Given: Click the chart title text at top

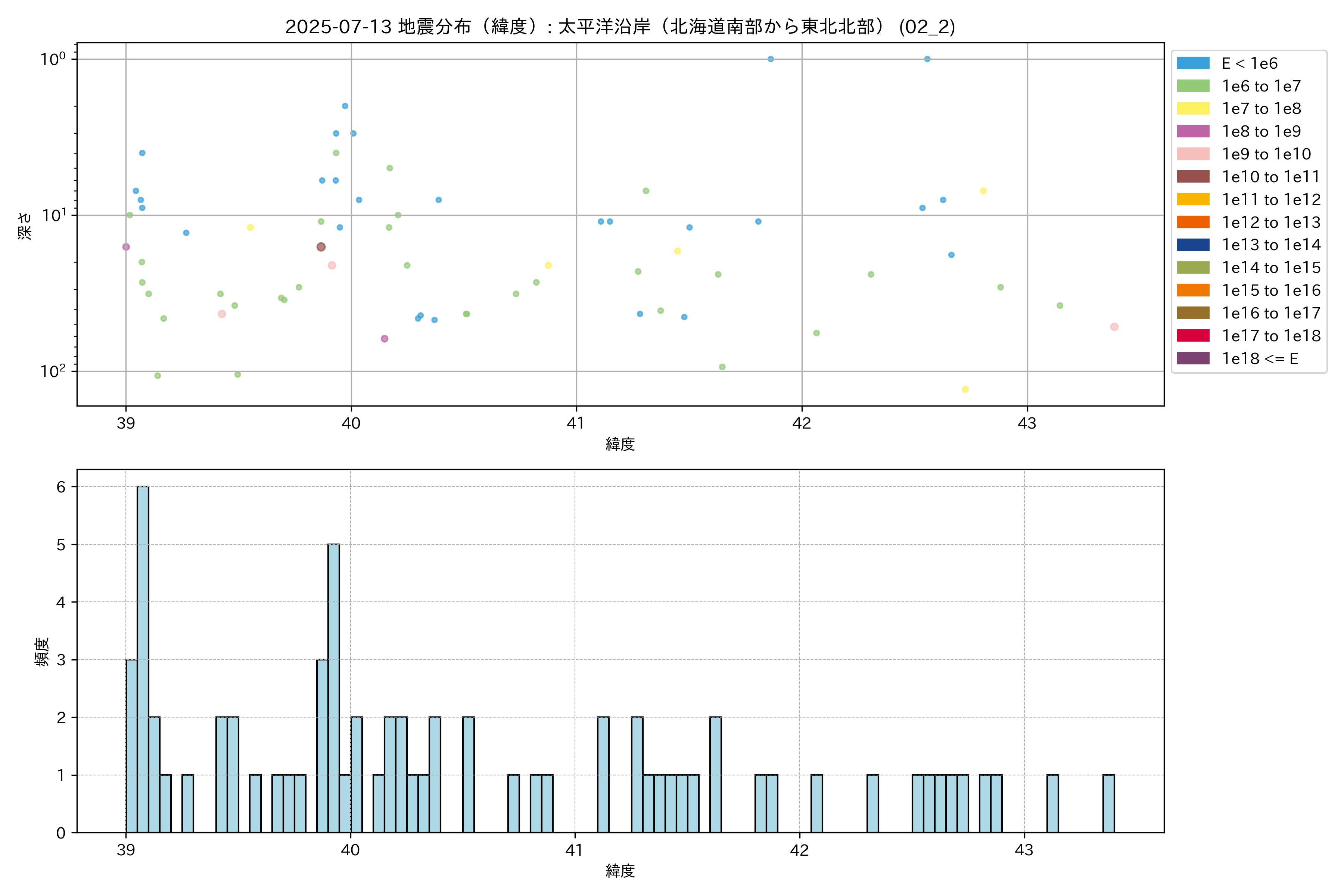Looking at the screenshot, I should [620, 27].
